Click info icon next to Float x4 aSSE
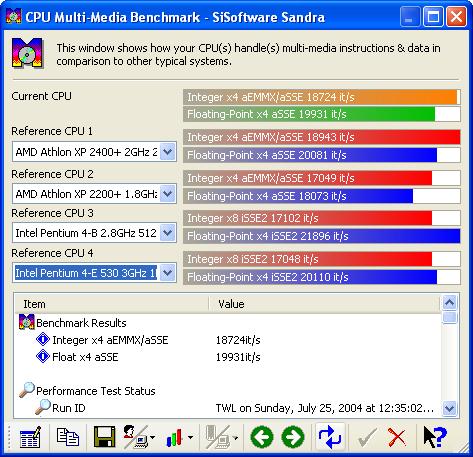This screenshot has width=473, height=457. [x=43, y=356]
